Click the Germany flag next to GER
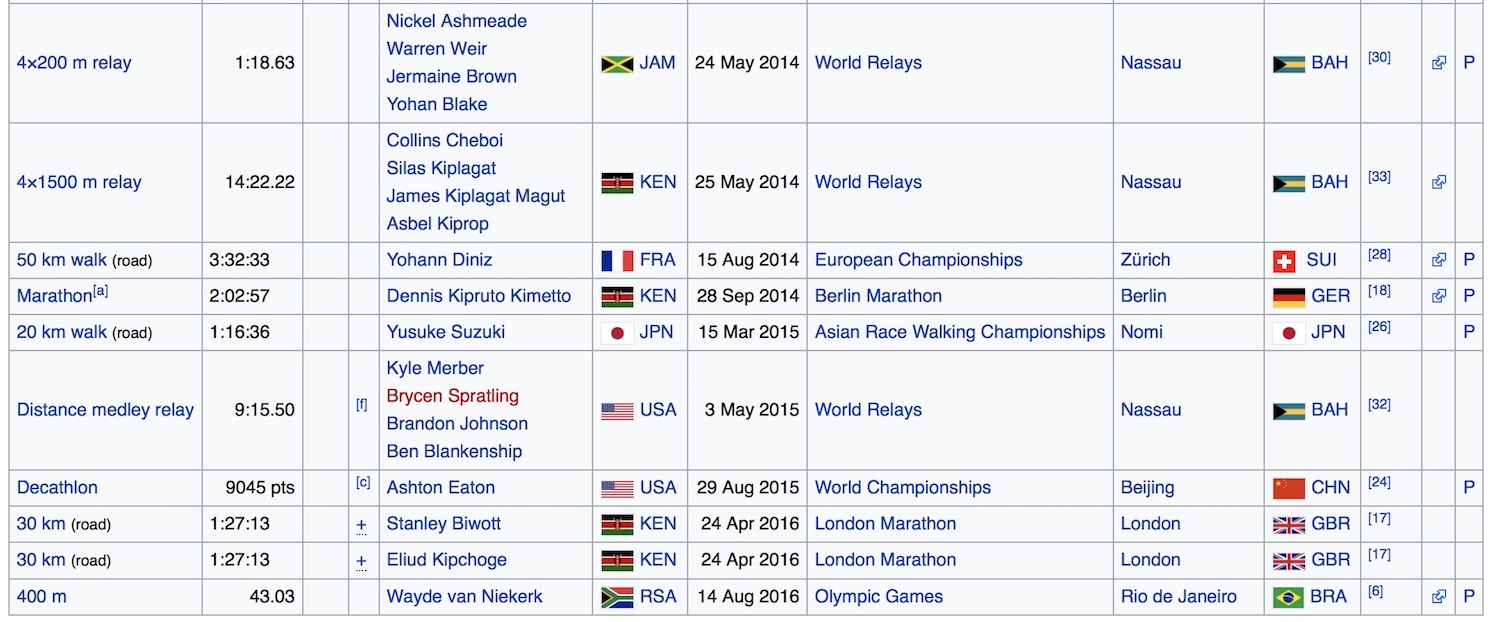Screen dimensions: 1492x622 pos(1288,297)
